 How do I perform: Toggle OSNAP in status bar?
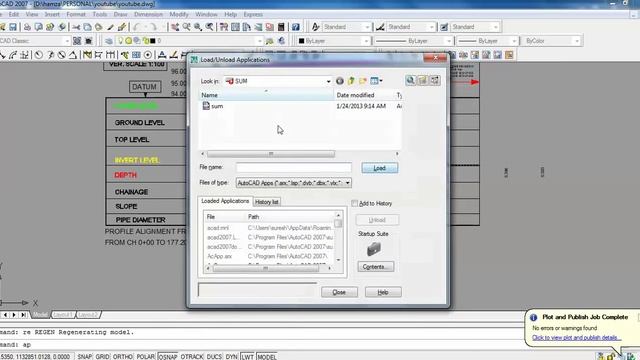168,357
